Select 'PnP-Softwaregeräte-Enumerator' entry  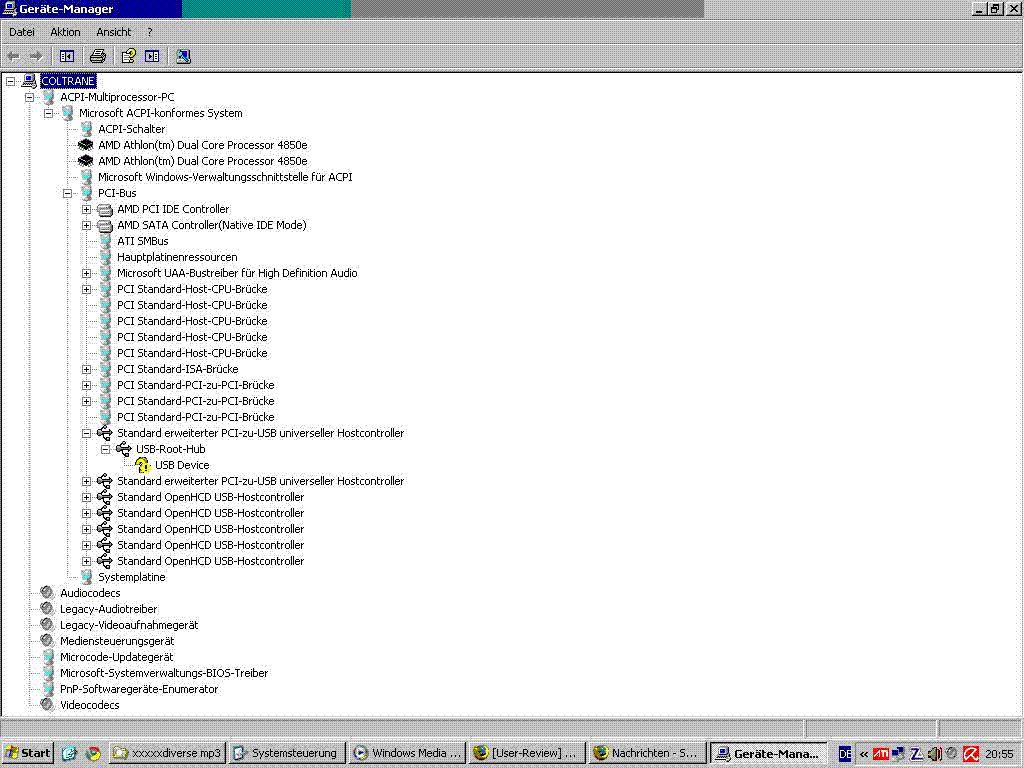[x=139, y=689]
